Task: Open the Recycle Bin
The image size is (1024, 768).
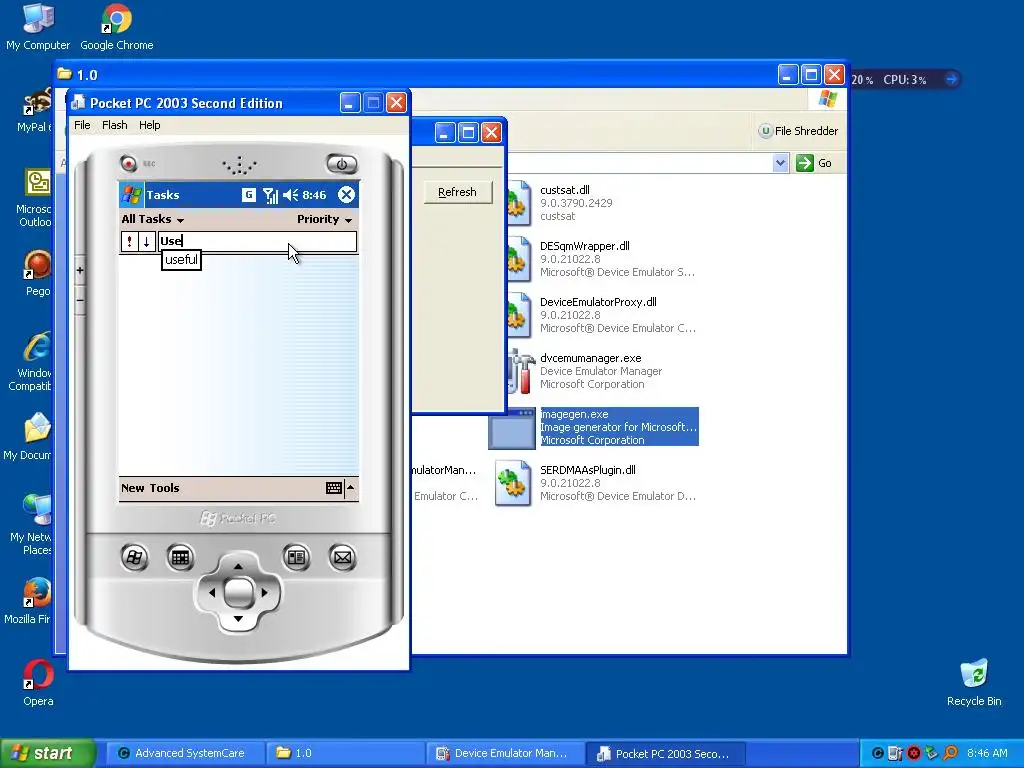Action: (974, 682)
